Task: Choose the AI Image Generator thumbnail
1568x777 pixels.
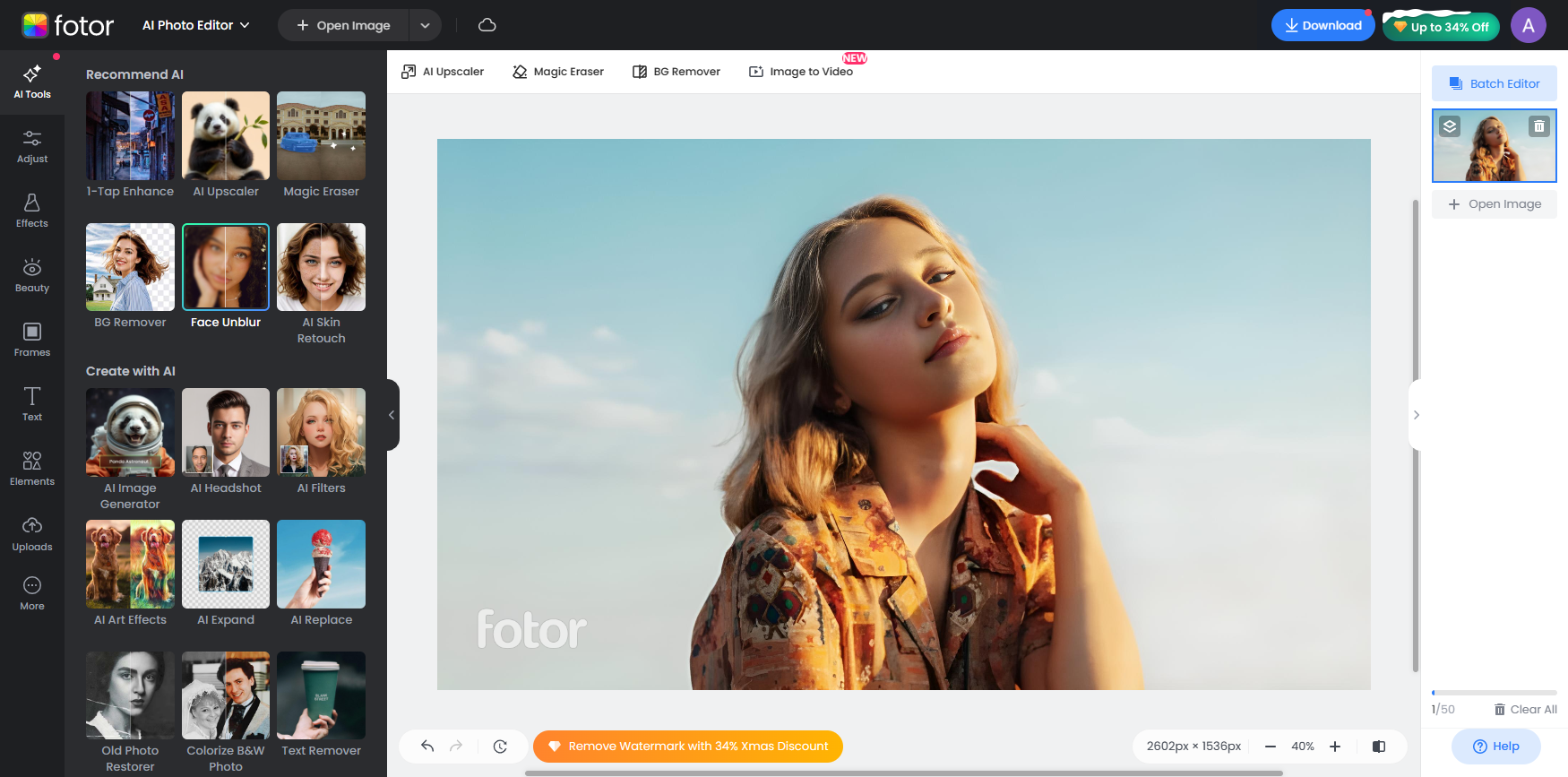Action: 130,432
